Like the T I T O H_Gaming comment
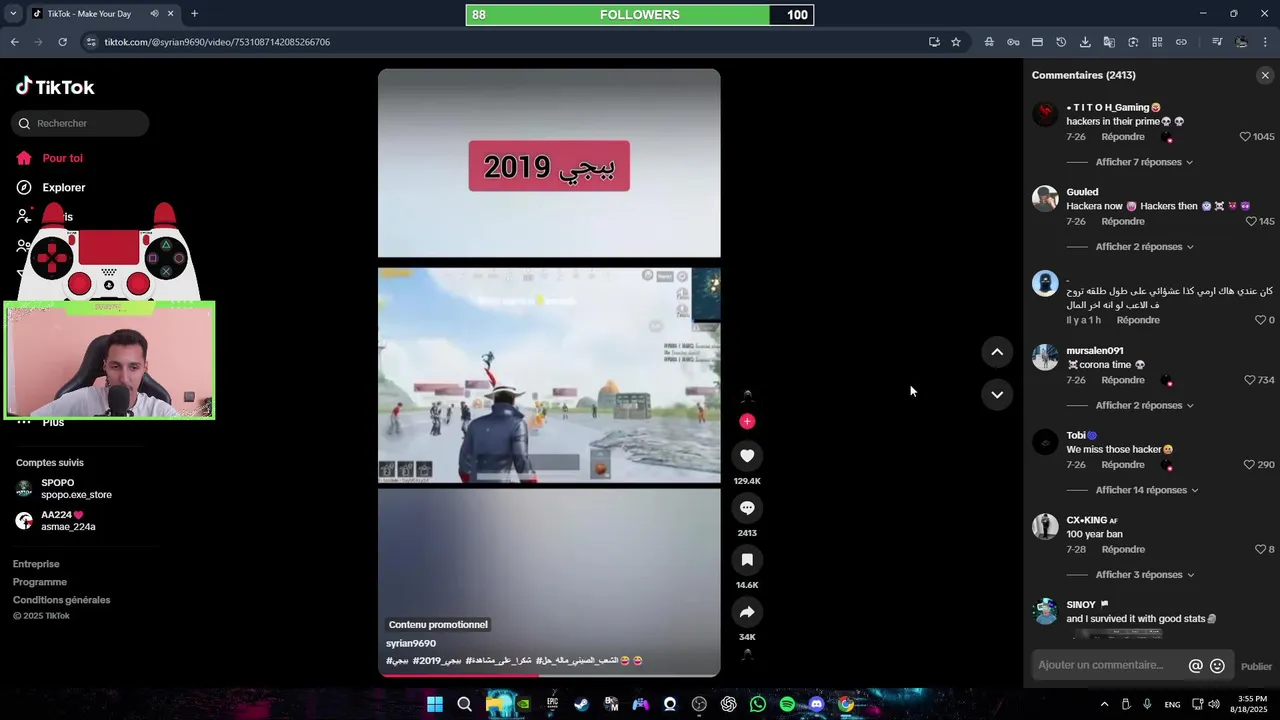Viewport: 1280px width, 720px height. [1245, 137]
